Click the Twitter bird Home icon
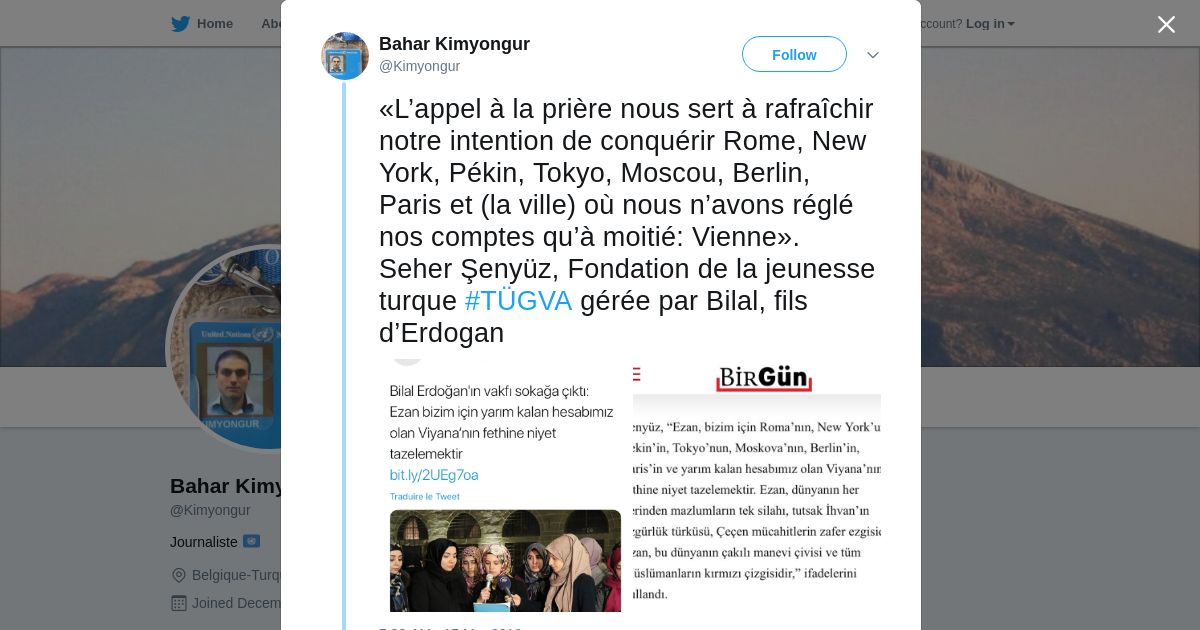Image resolution: width=1200 pixels, height=630 pixels. (180, 24)
